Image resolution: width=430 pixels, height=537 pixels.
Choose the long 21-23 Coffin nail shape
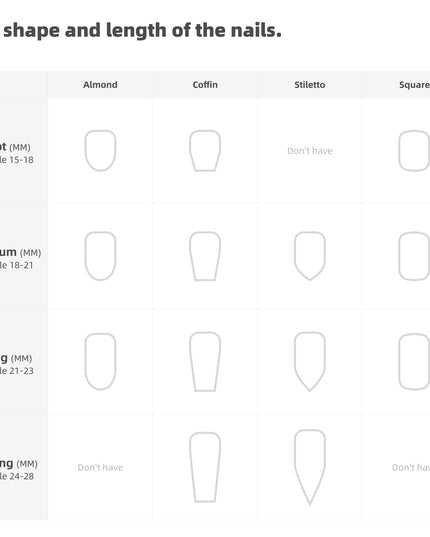205,361
